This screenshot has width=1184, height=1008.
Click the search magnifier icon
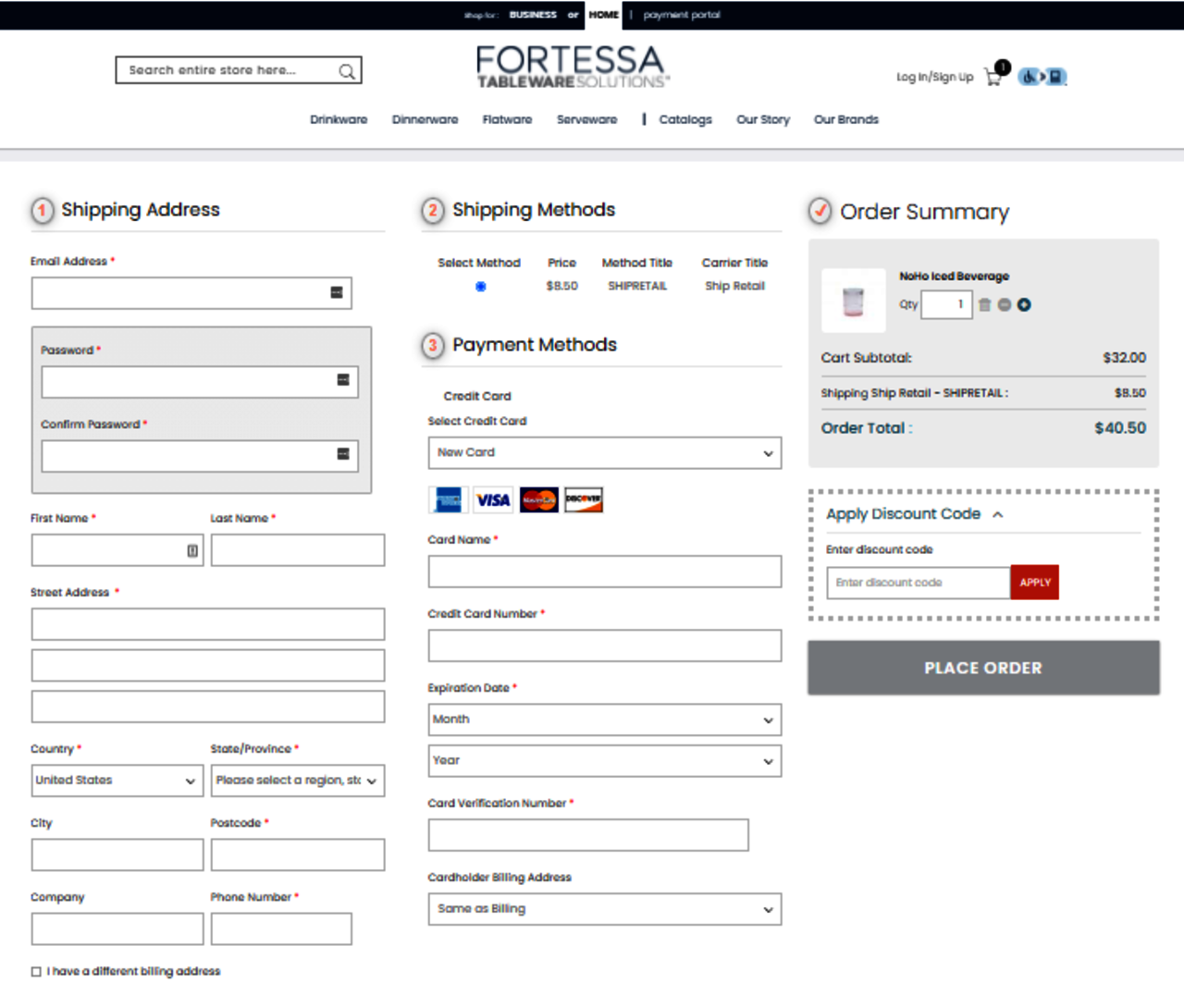point(346,71)
